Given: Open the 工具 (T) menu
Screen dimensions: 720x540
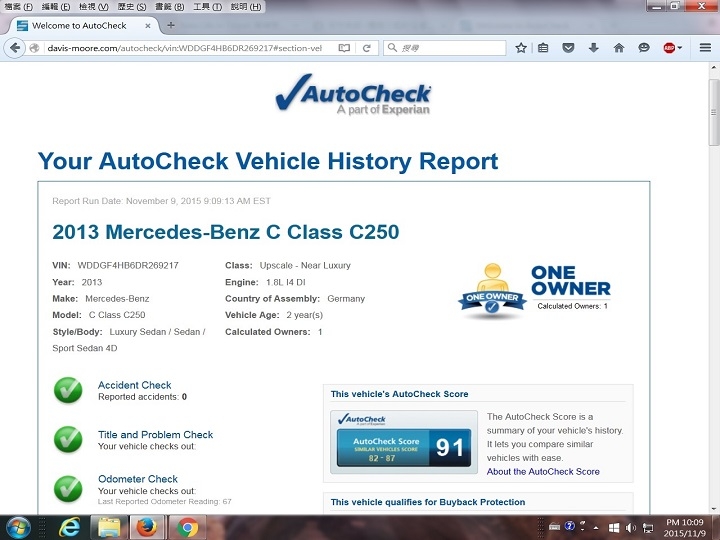Looking at the screenshot, I should pos(207,6).
